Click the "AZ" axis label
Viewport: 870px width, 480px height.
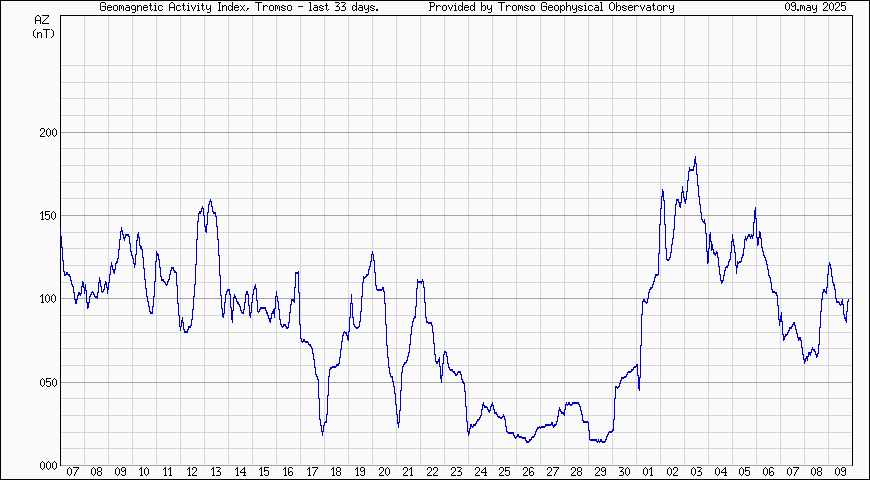tap(42, 21)
